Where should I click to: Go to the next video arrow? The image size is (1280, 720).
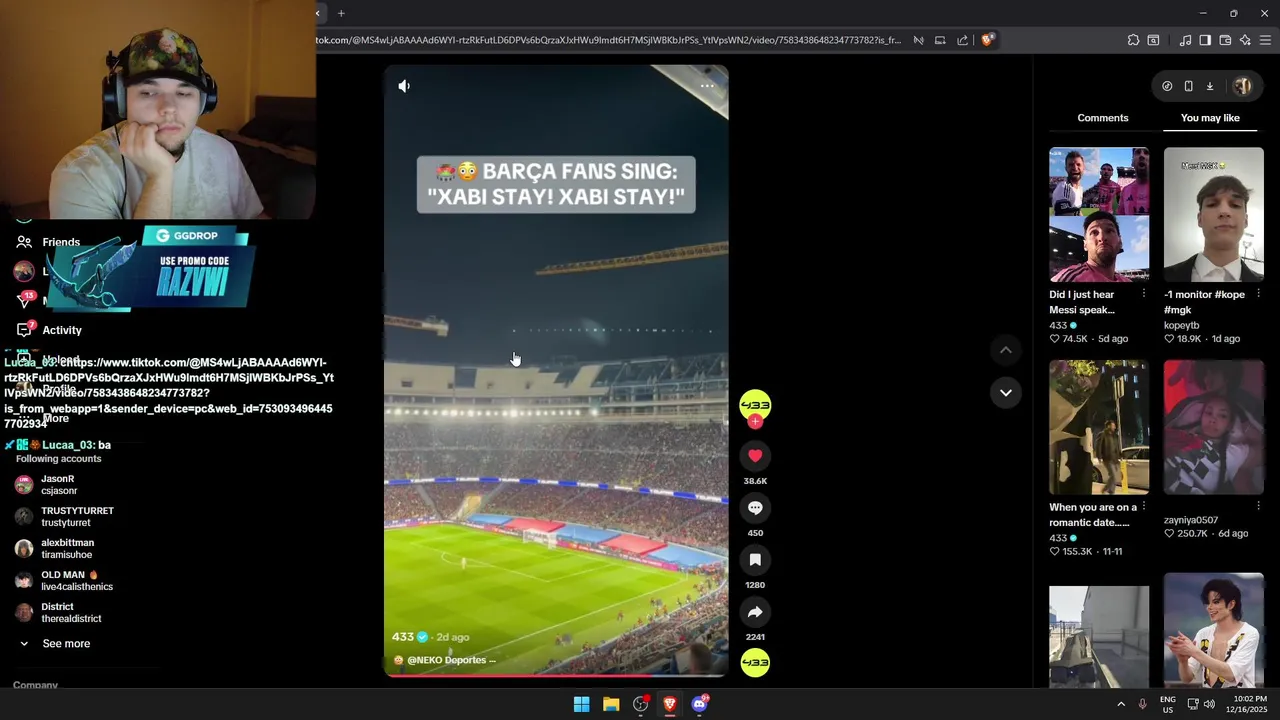1006,393
